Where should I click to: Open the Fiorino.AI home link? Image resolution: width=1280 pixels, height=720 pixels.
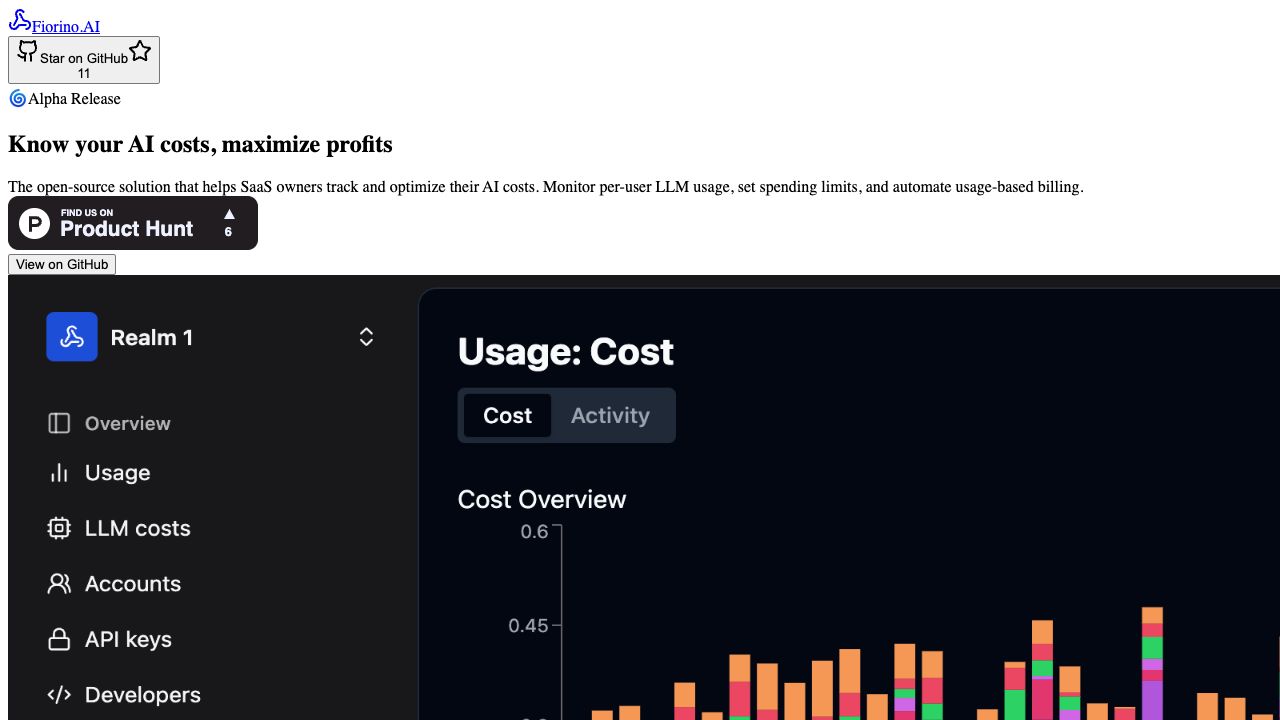coord(66,27)
